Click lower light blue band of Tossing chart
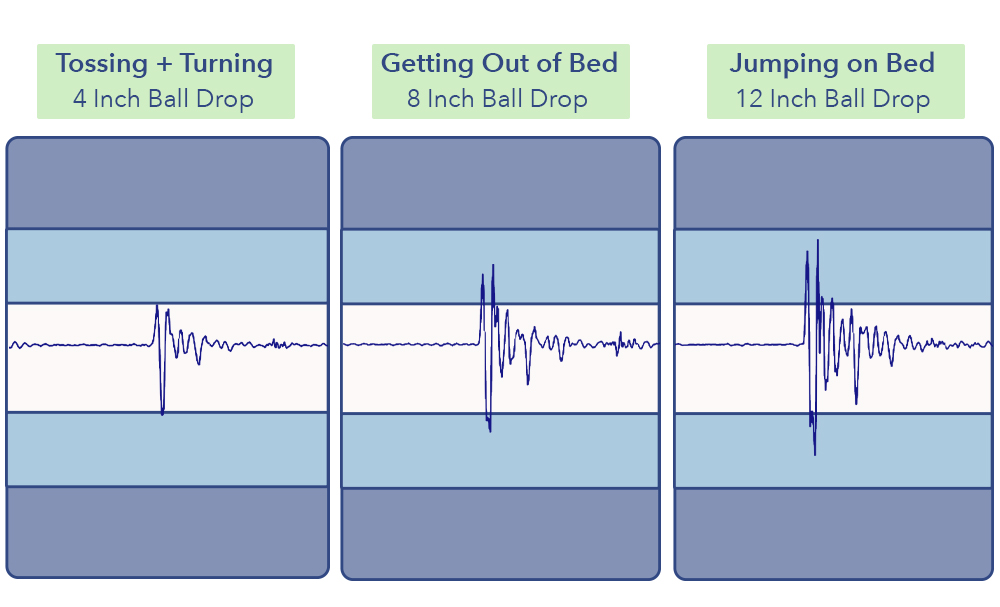The image size is (1000, 607). point(167,450)
